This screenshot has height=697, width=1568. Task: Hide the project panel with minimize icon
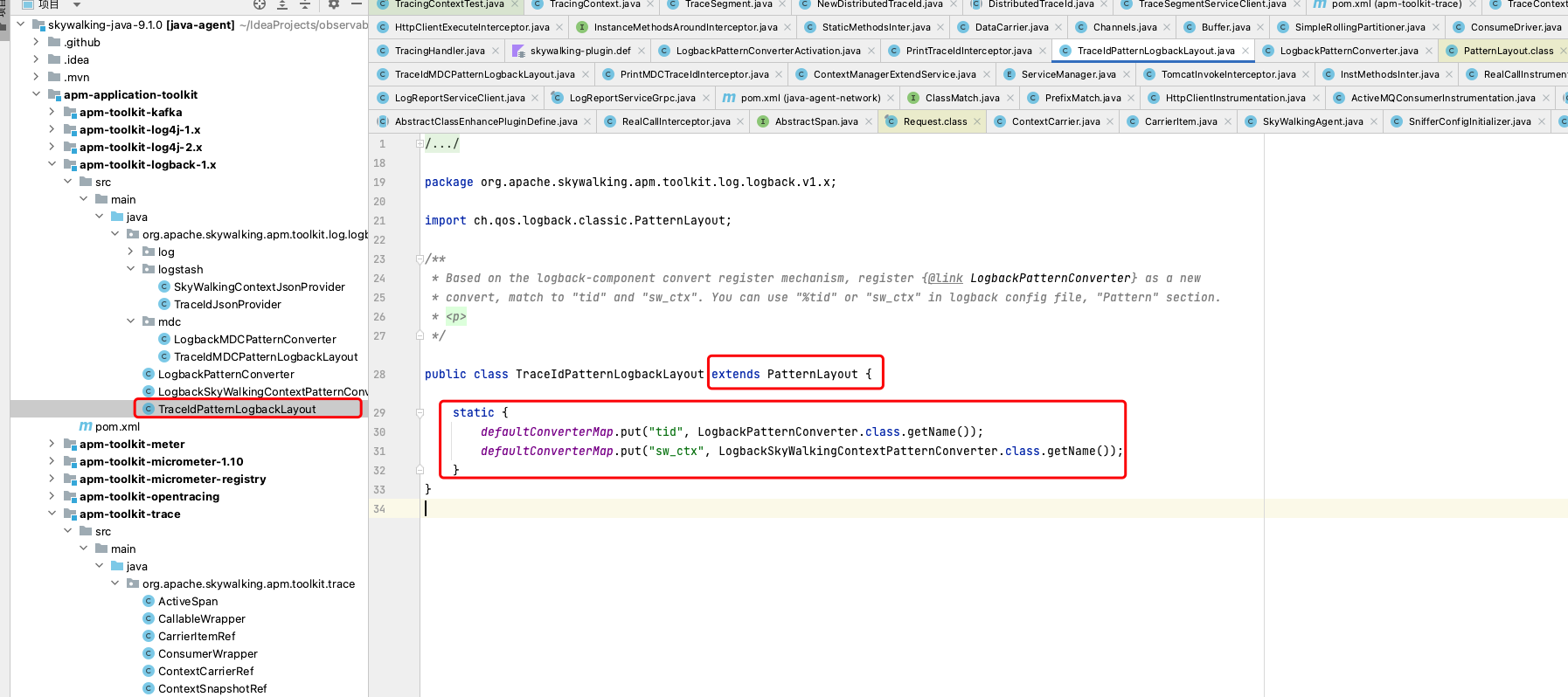click(x=357, y=4)
